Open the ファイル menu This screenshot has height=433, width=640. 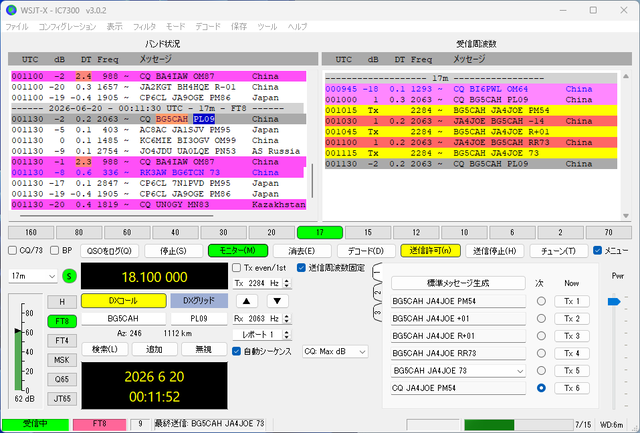point(17,27)
